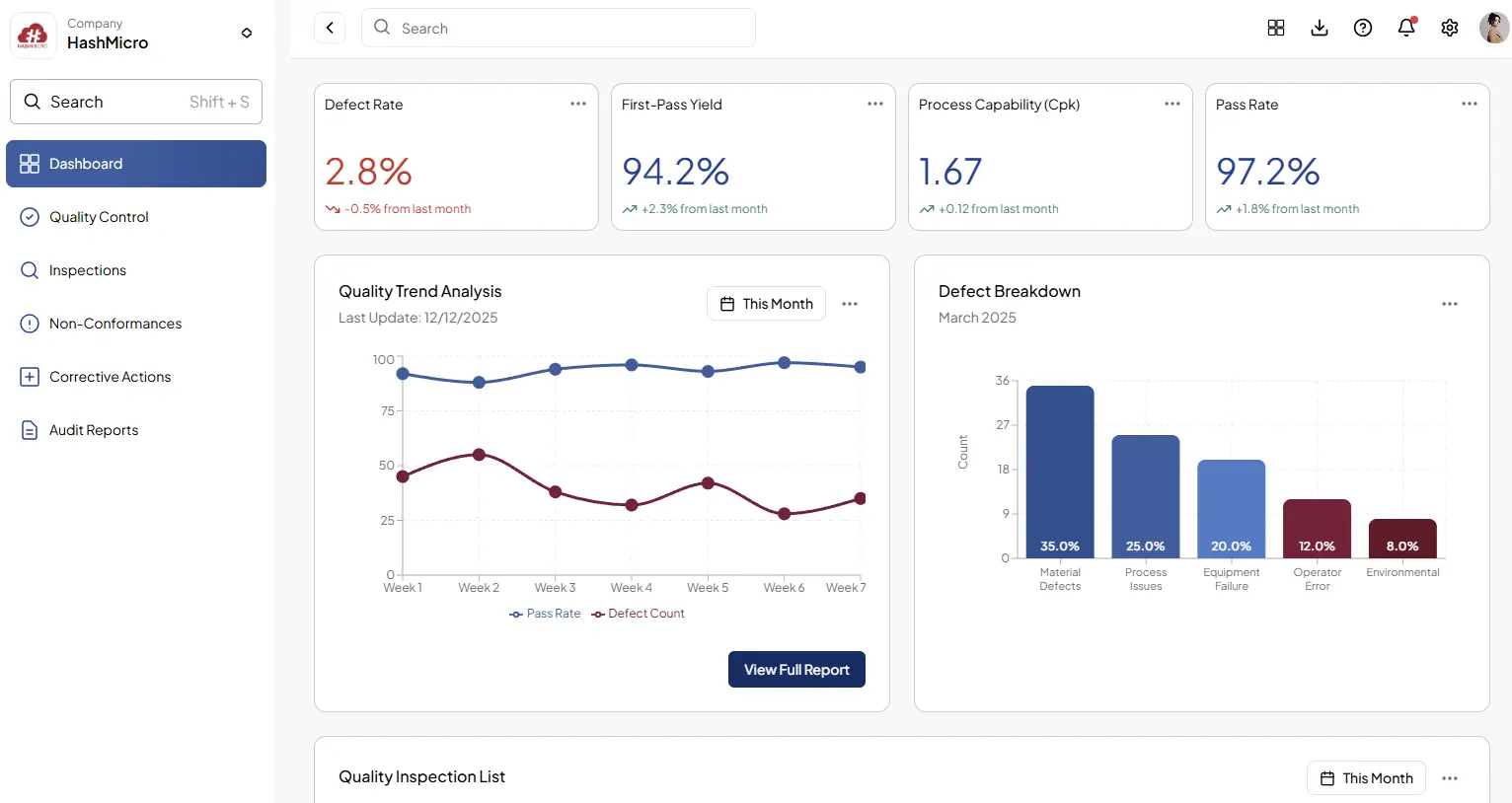This screenshot has width=1512, height=803.
Task: Click the View Full Report button
Action: coord(796,670)
